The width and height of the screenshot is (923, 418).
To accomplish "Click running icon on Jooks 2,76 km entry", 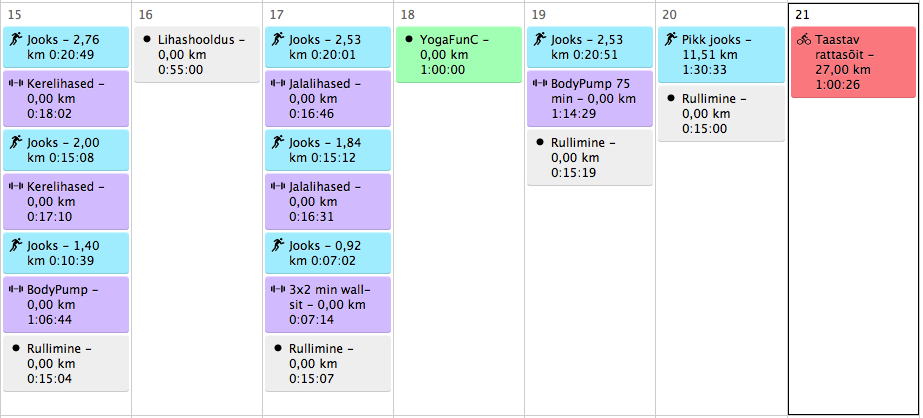I will (x=16, y=40).
